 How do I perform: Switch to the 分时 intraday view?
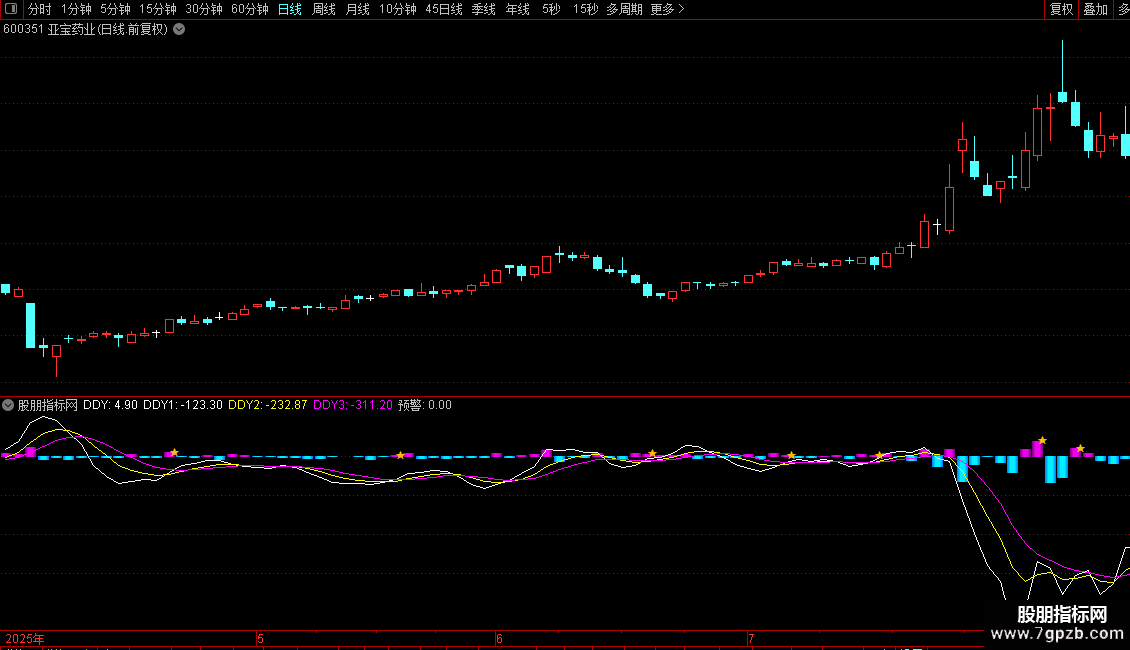pyautogui.click(x=39, y=9)
